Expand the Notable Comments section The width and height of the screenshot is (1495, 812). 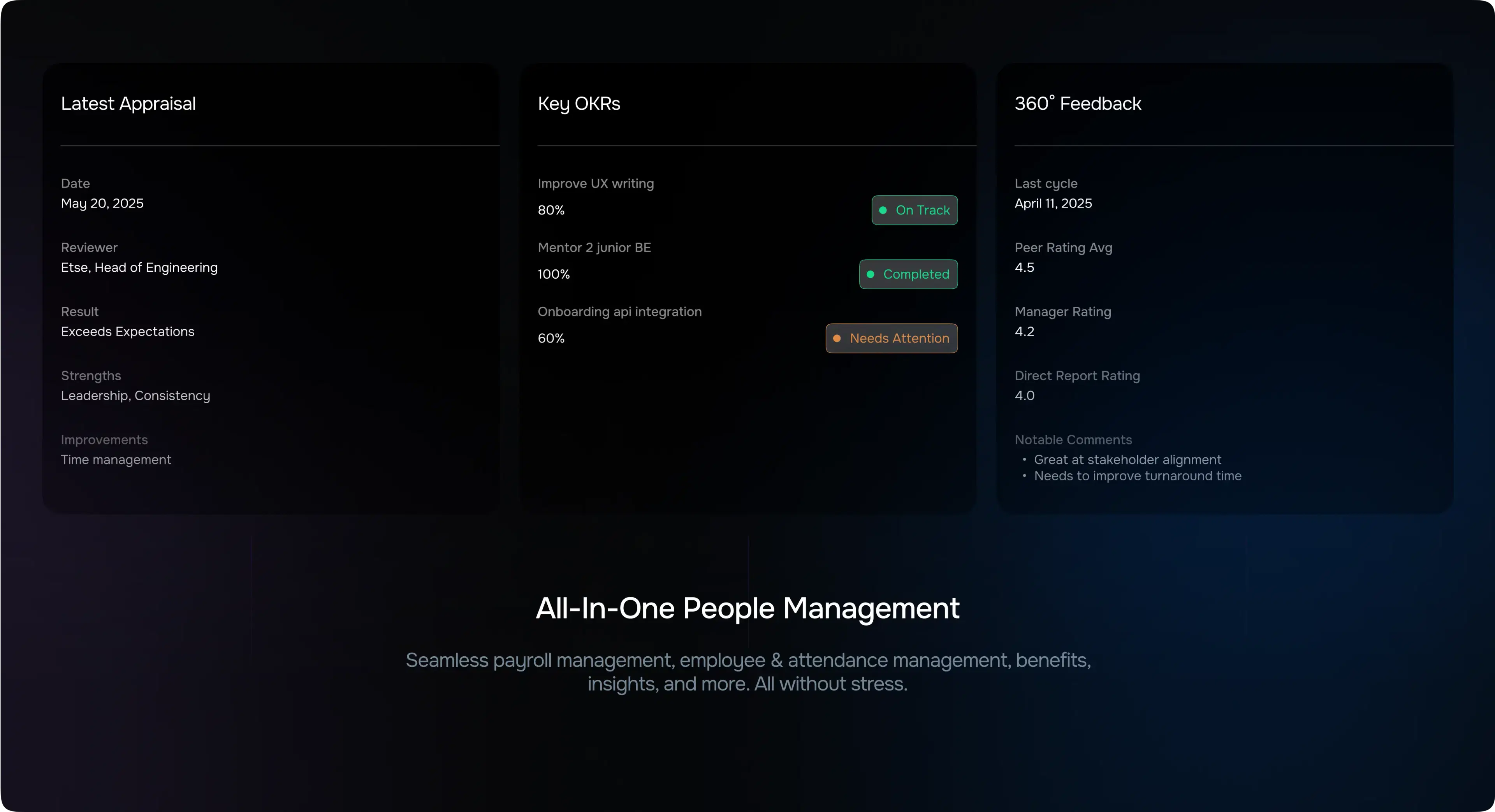coord(1074,439)
